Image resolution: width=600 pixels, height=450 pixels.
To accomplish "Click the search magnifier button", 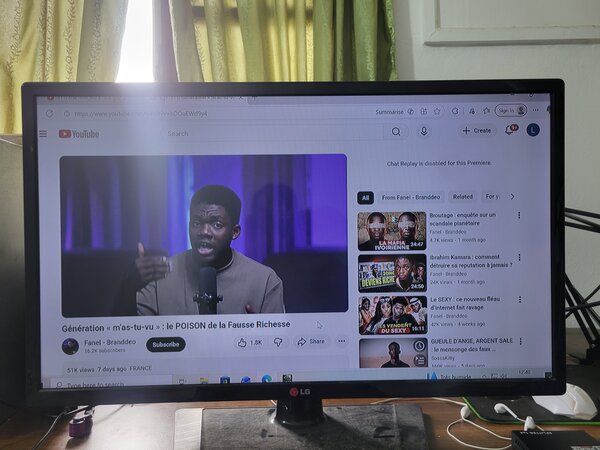I will (396, 132).
